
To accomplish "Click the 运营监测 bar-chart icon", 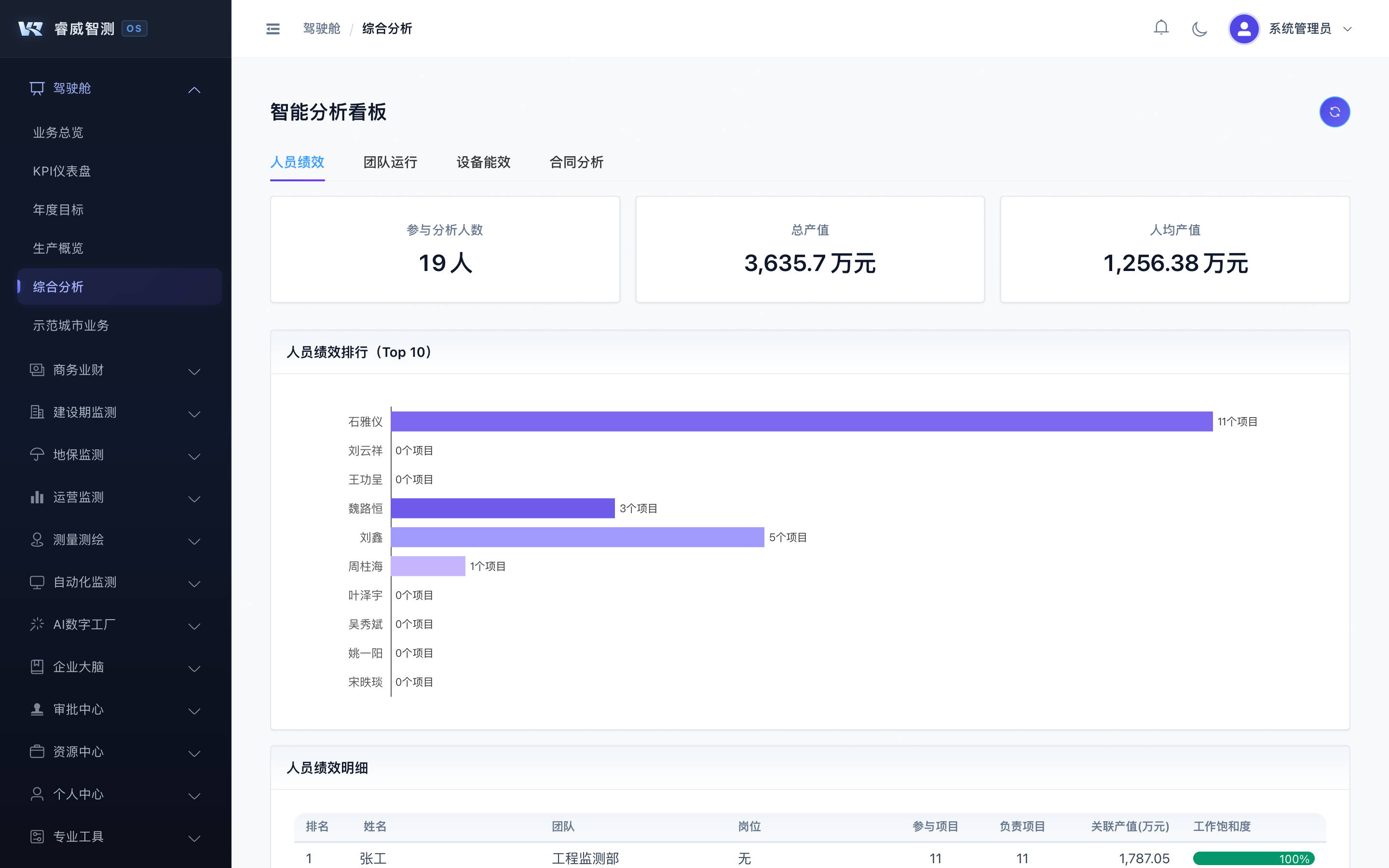I will [37, 497].
